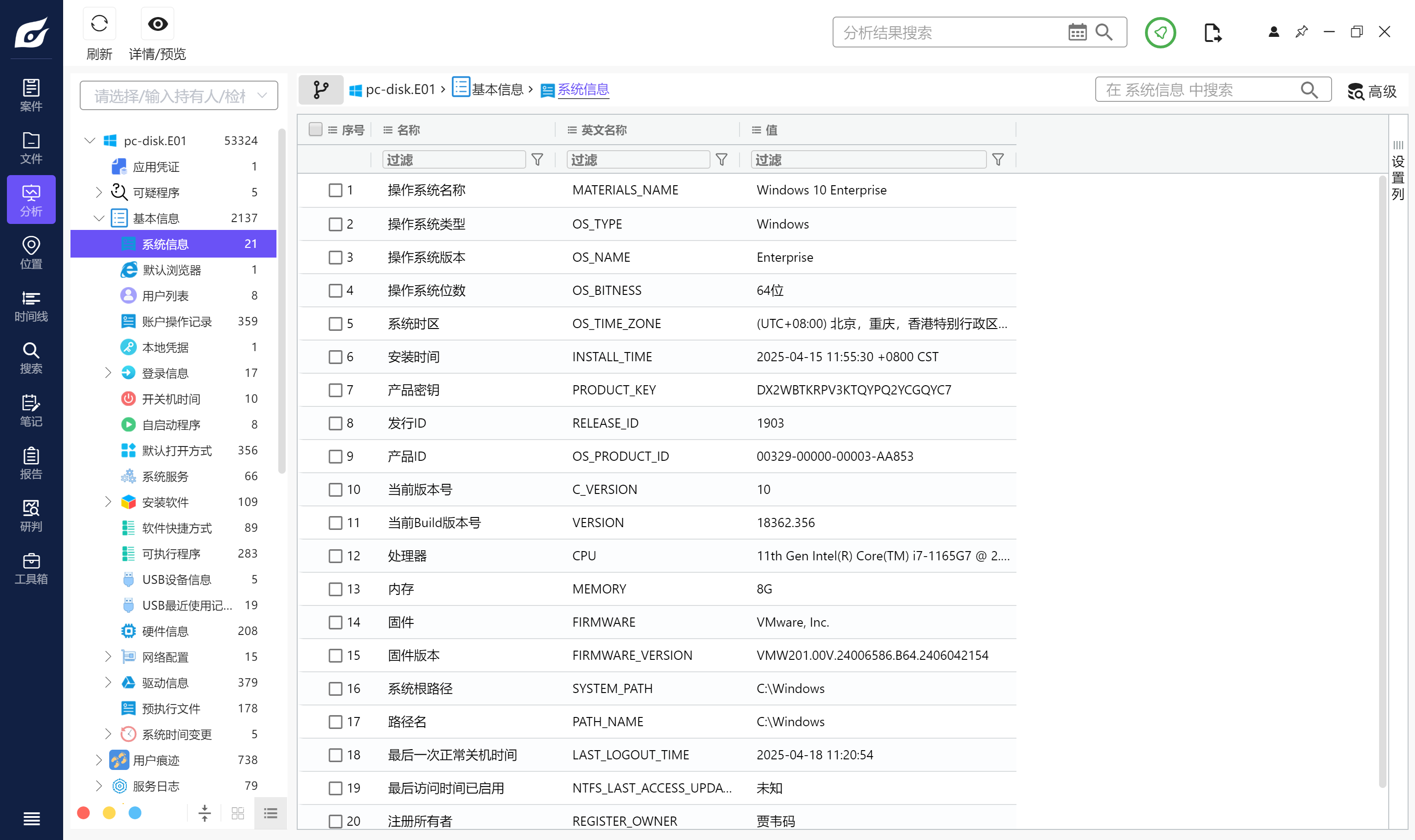1415x840 pixels.
Task: Open the Advanced (高级) search button
Action: pos(1372,91)
